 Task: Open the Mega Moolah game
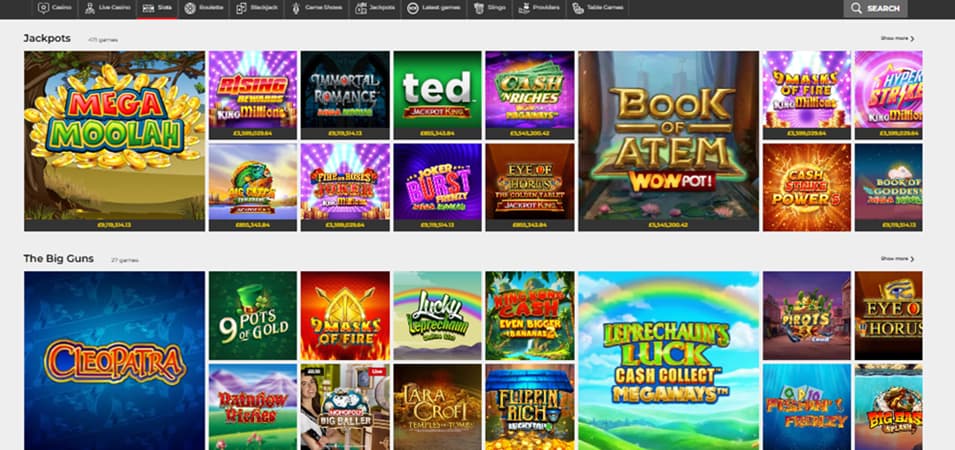114,135
